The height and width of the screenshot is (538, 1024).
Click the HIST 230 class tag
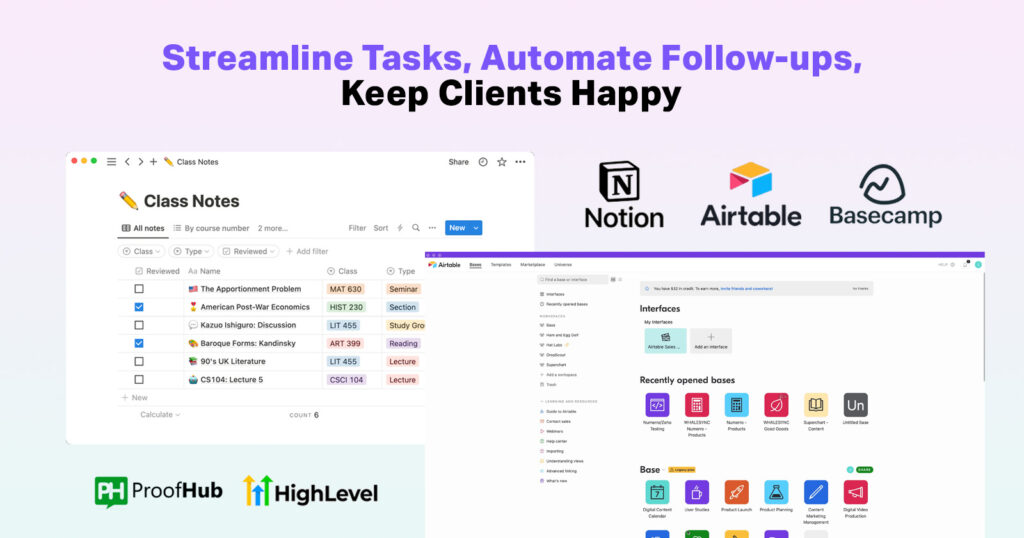(346, 307)
